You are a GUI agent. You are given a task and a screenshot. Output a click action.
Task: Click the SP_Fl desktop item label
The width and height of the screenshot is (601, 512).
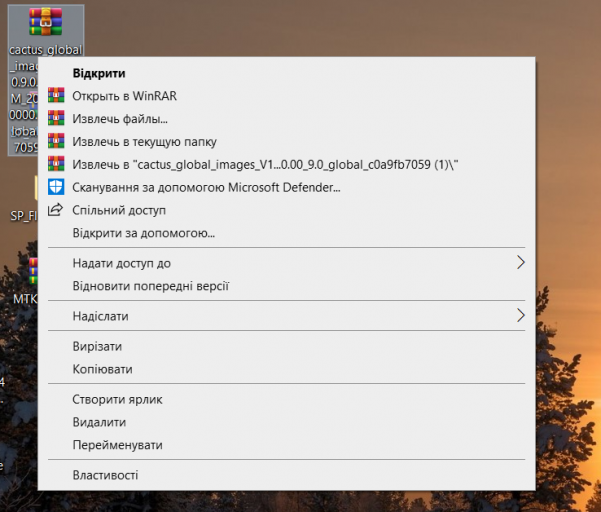[x=24, y=216]
